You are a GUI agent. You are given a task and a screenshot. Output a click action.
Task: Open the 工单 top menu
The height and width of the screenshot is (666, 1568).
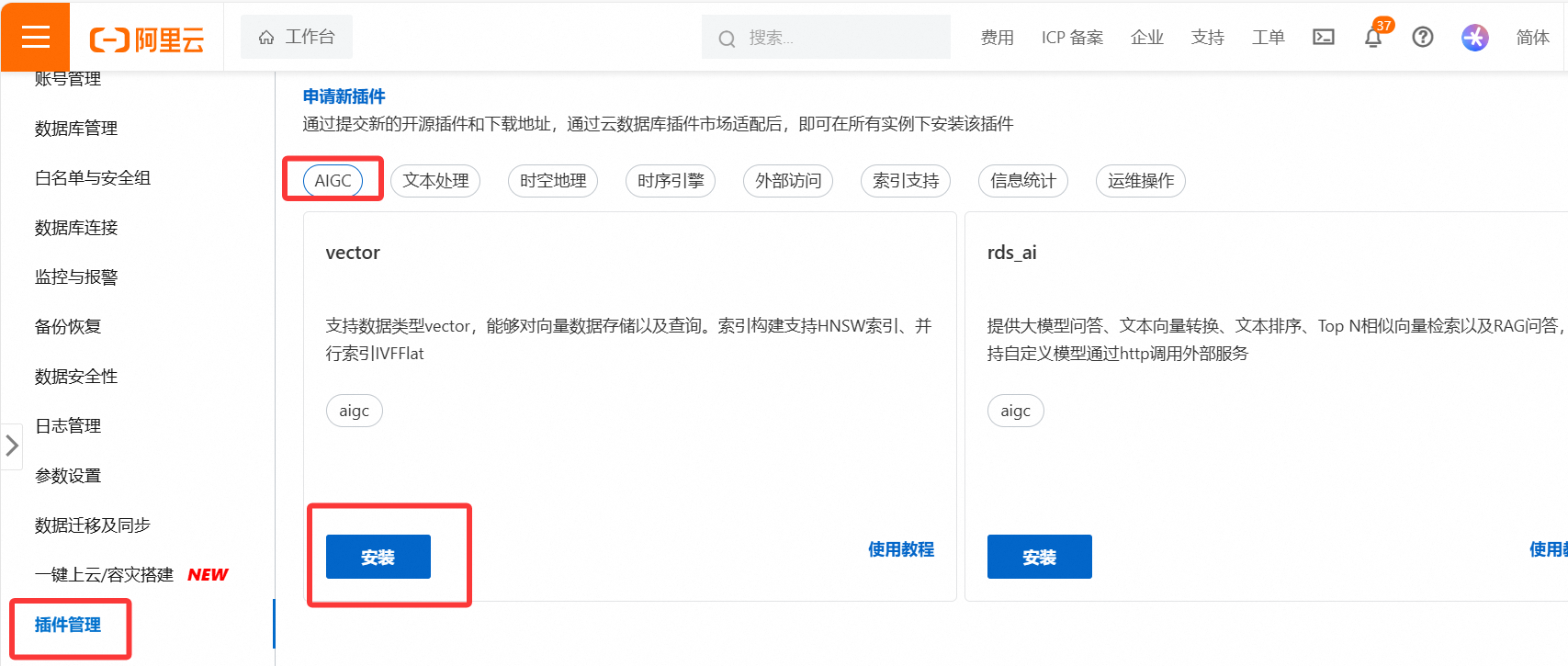point(1269,38)
